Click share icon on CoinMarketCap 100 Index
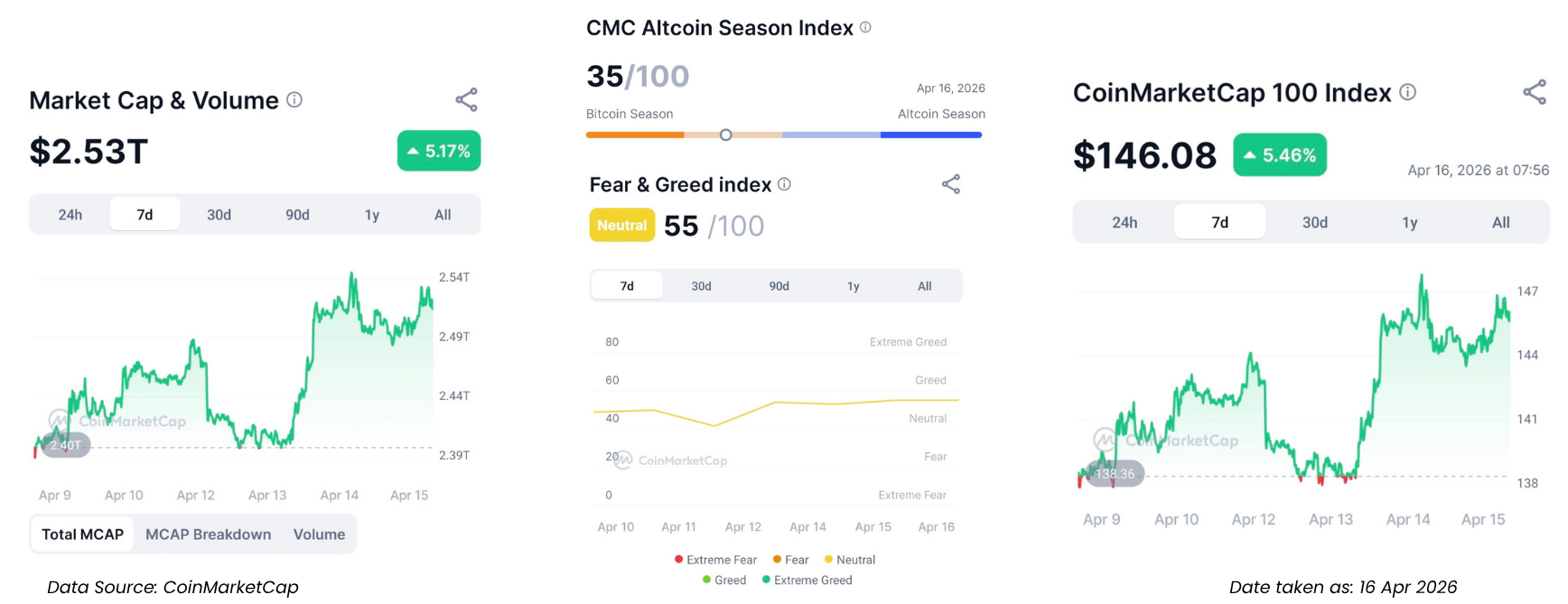The width and height of the screenshot is (1568, 604). pos(1535,92)
